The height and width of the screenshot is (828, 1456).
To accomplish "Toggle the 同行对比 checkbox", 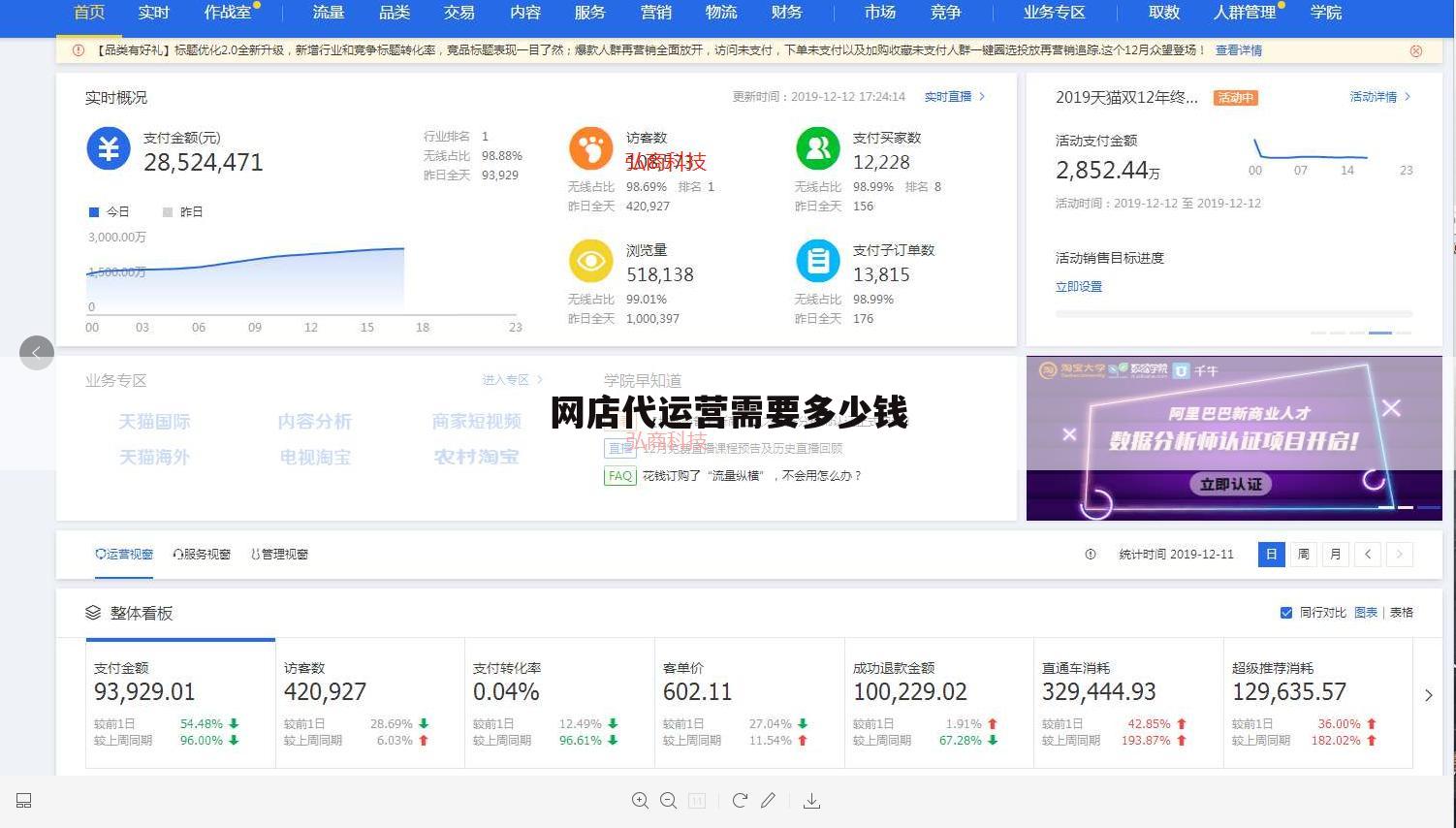I will pos(1286,613).
